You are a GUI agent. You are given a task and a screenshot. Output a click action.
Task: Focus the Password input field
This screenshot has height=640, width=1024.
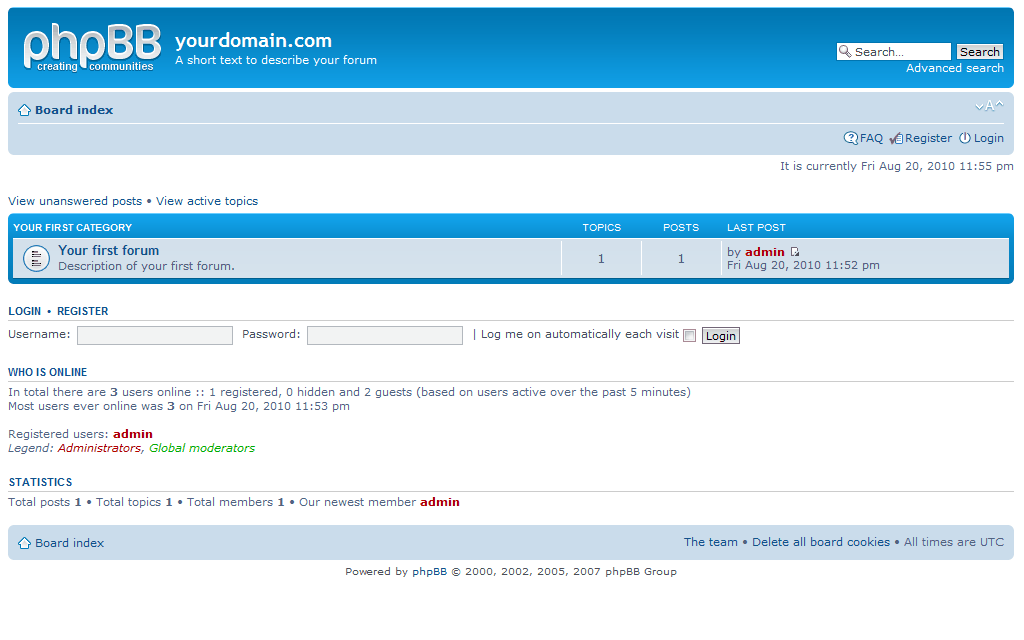pos(384,336)
